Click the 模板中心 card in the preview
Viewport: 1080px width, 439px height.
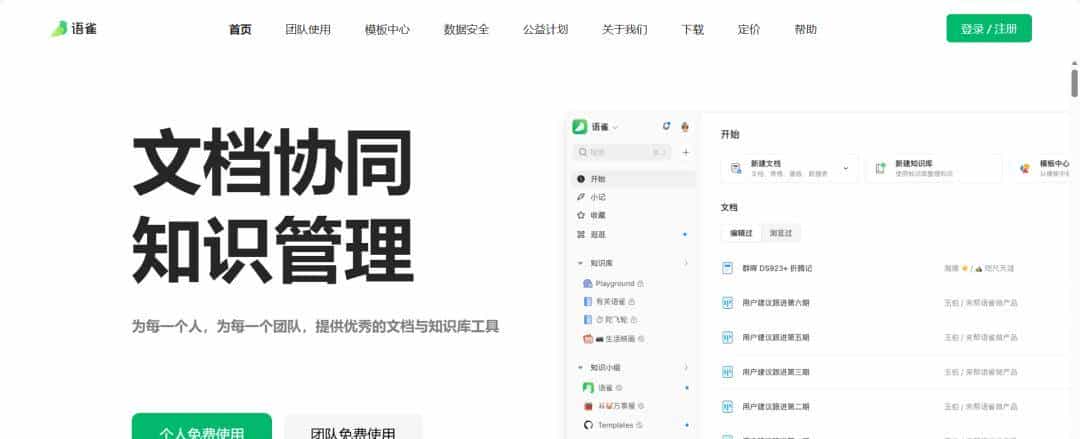point(1040,168)
